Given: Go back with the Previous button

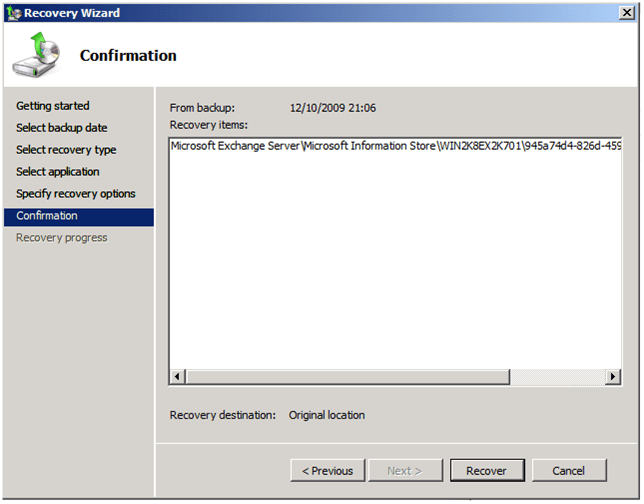Looking at the screenshot, I should click(327, 471).
